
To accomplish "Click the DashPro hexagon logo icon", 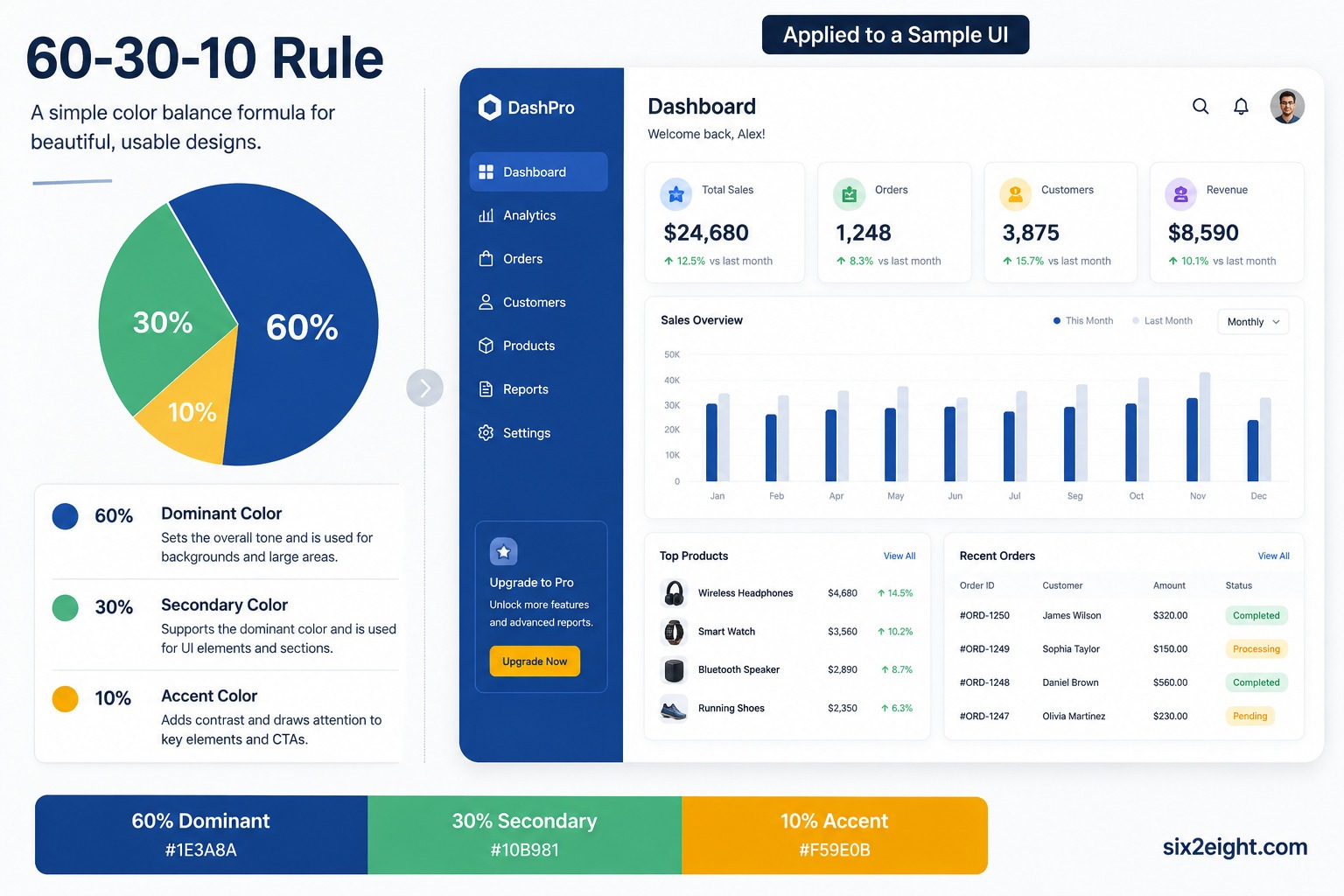I will pos(489,107).
